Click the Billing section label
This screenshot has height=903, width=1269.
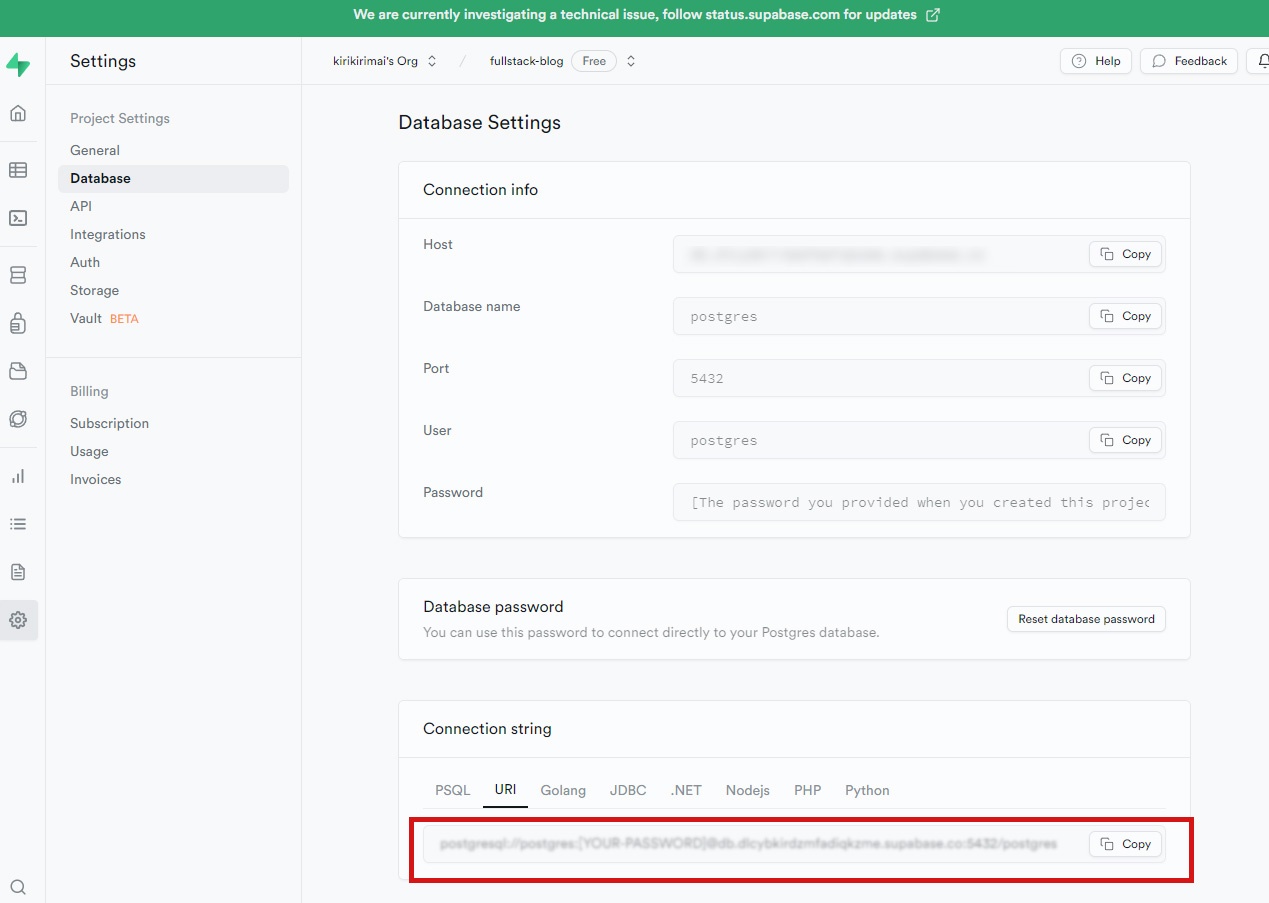[89, 391]
